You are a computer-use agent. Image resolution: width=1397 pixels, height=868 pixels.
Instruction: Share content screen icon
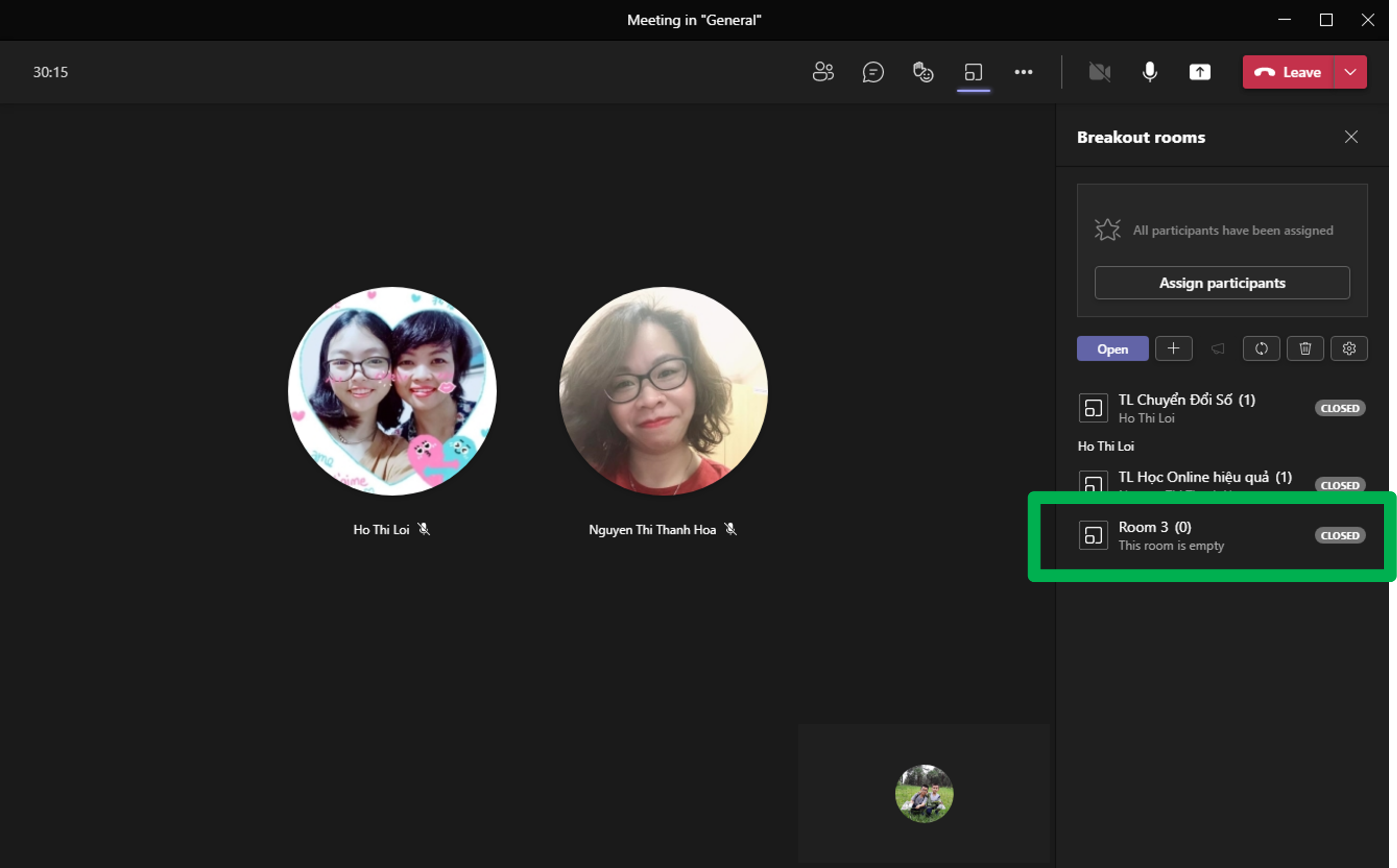[1200, 72]
